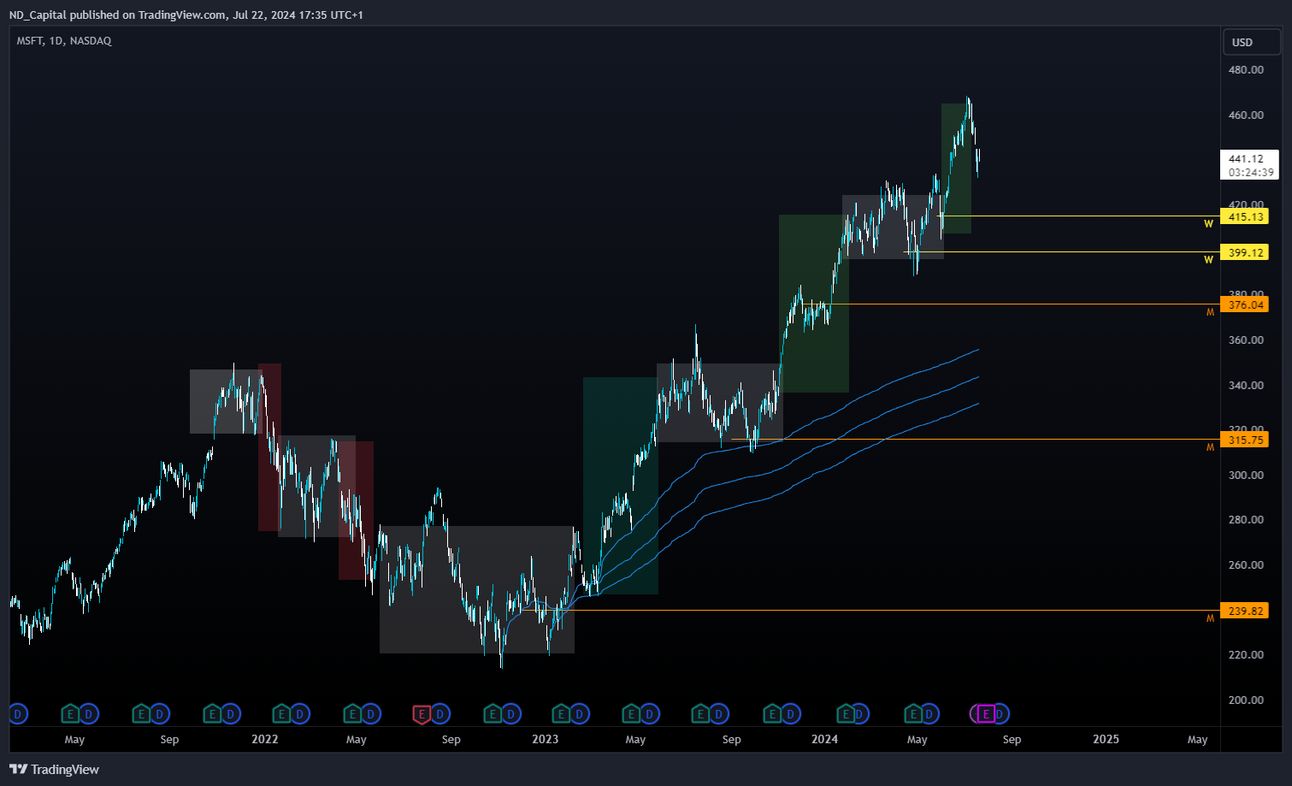1292x786 pixels.
Task: Click the earnings icon above May 2021
Action: [x=71, y=713]
